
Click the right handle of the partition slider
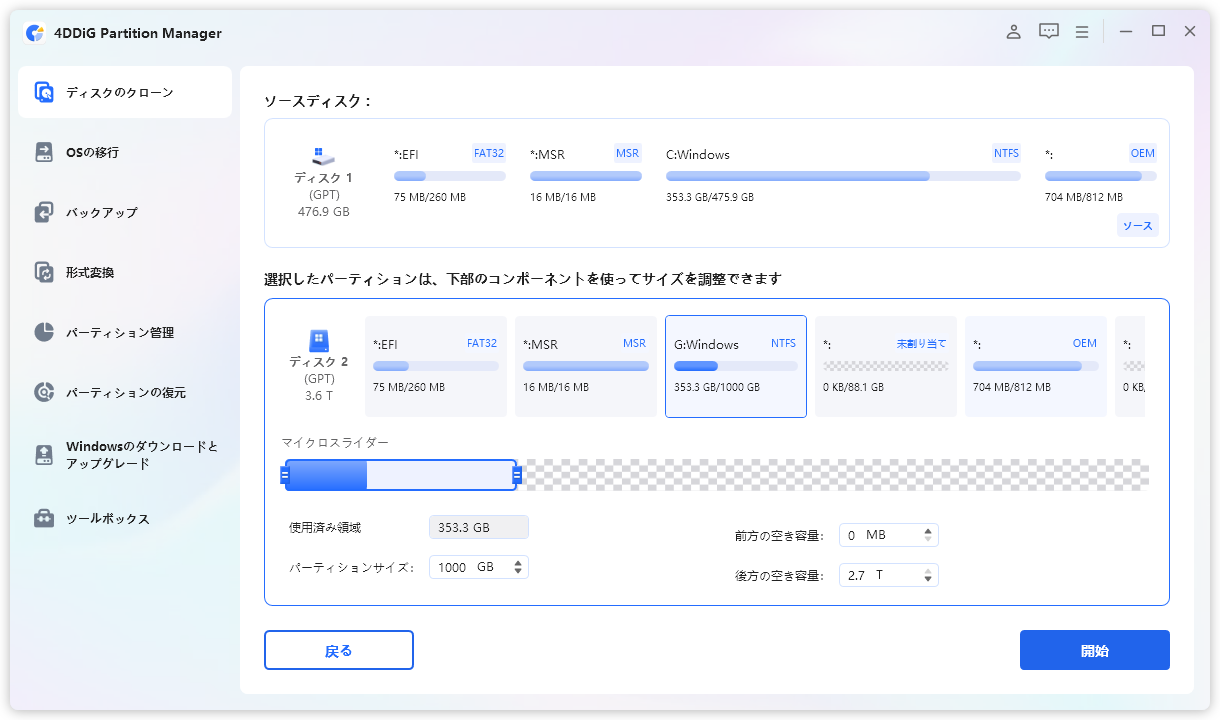pos(517,475)
